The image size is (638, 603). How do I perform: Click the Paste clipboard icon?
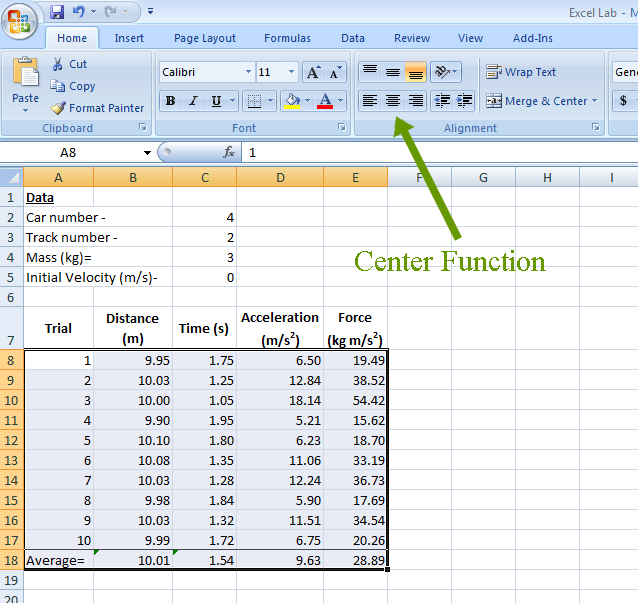point(26,72)
